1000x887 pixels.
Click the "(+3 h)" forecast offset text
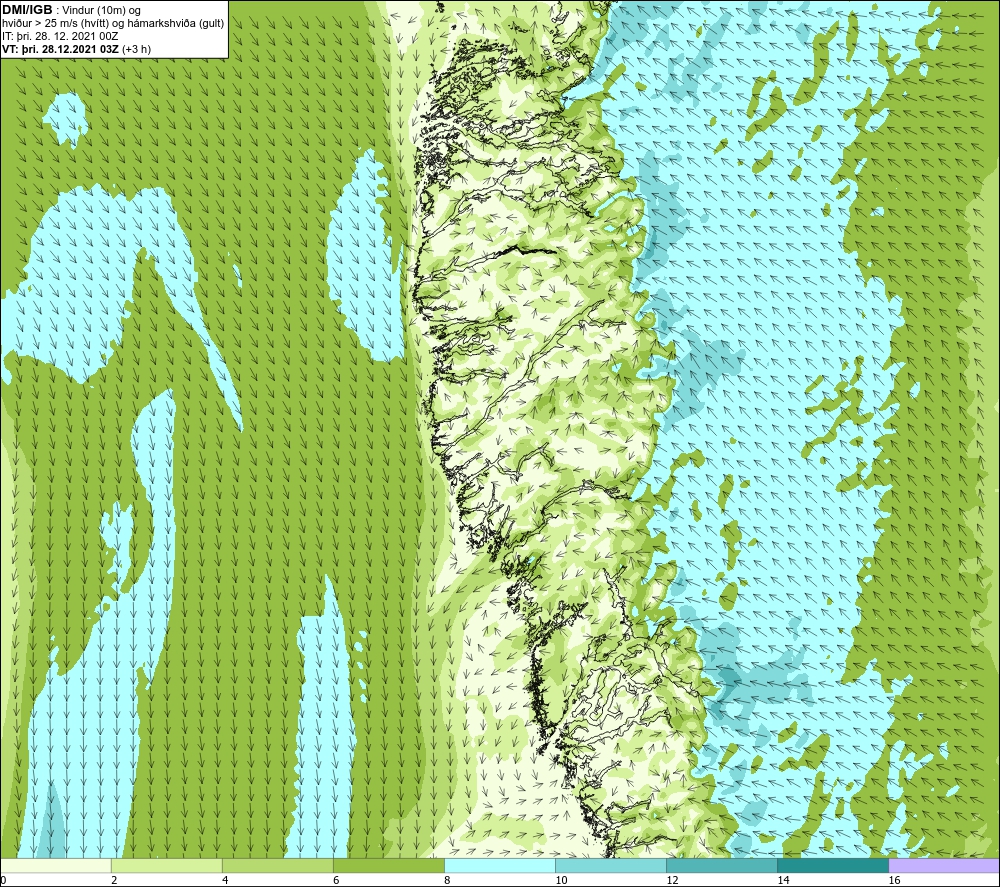pos(136,49)
